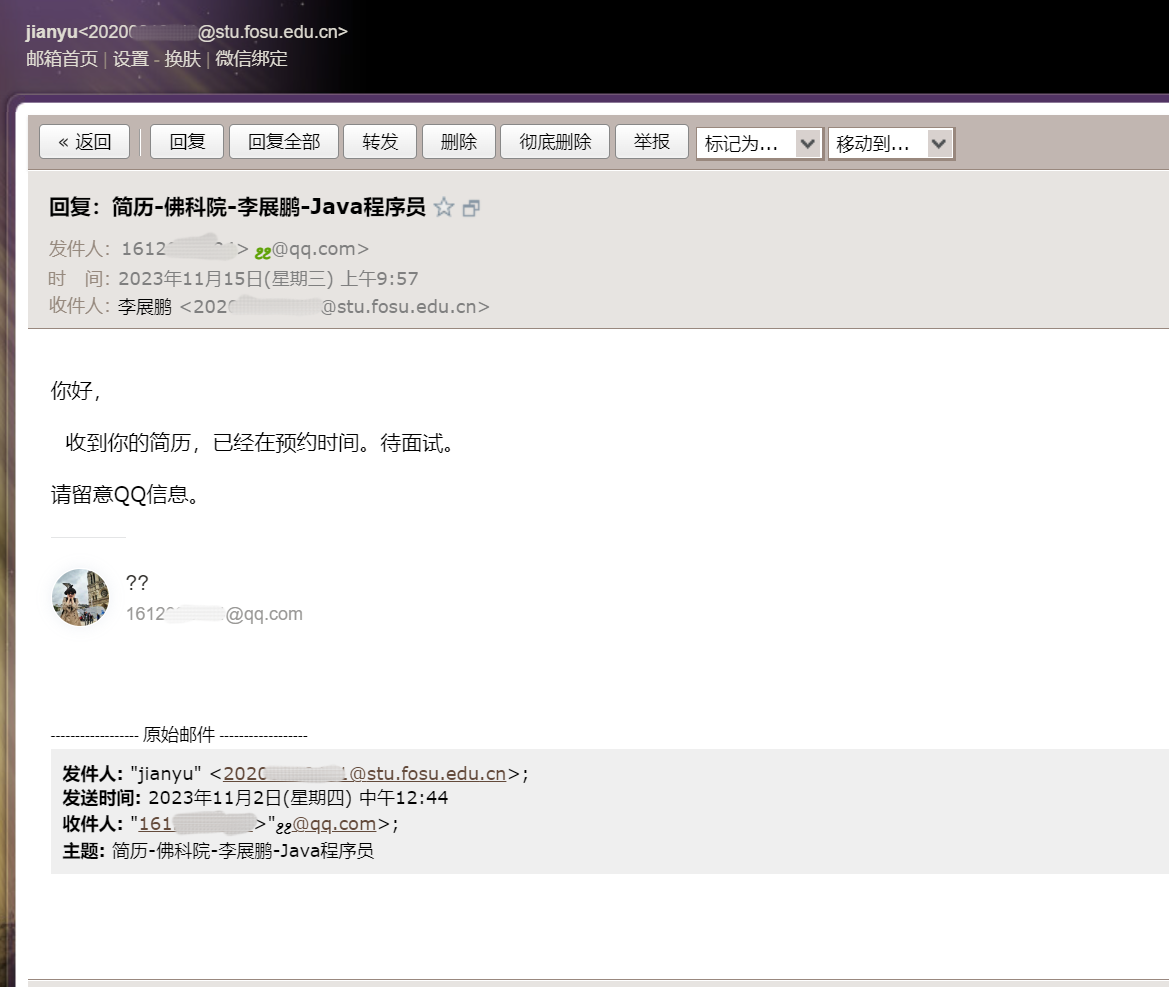Image resolution: width=1169 pixels, height=987 pixels.
Task: Delete the email with 删除
Action: (458, 142)
